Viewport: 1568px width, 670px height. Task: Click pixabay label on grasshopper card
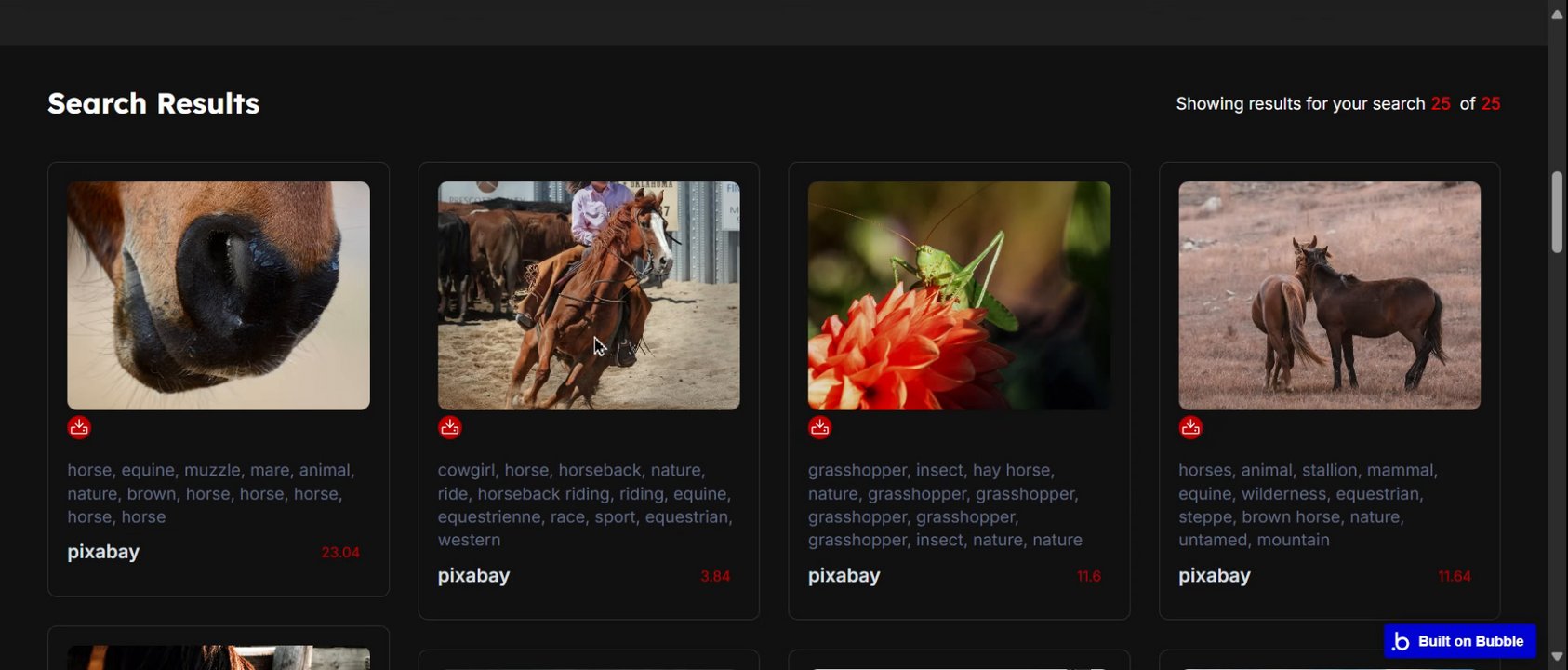click(844, 575)
